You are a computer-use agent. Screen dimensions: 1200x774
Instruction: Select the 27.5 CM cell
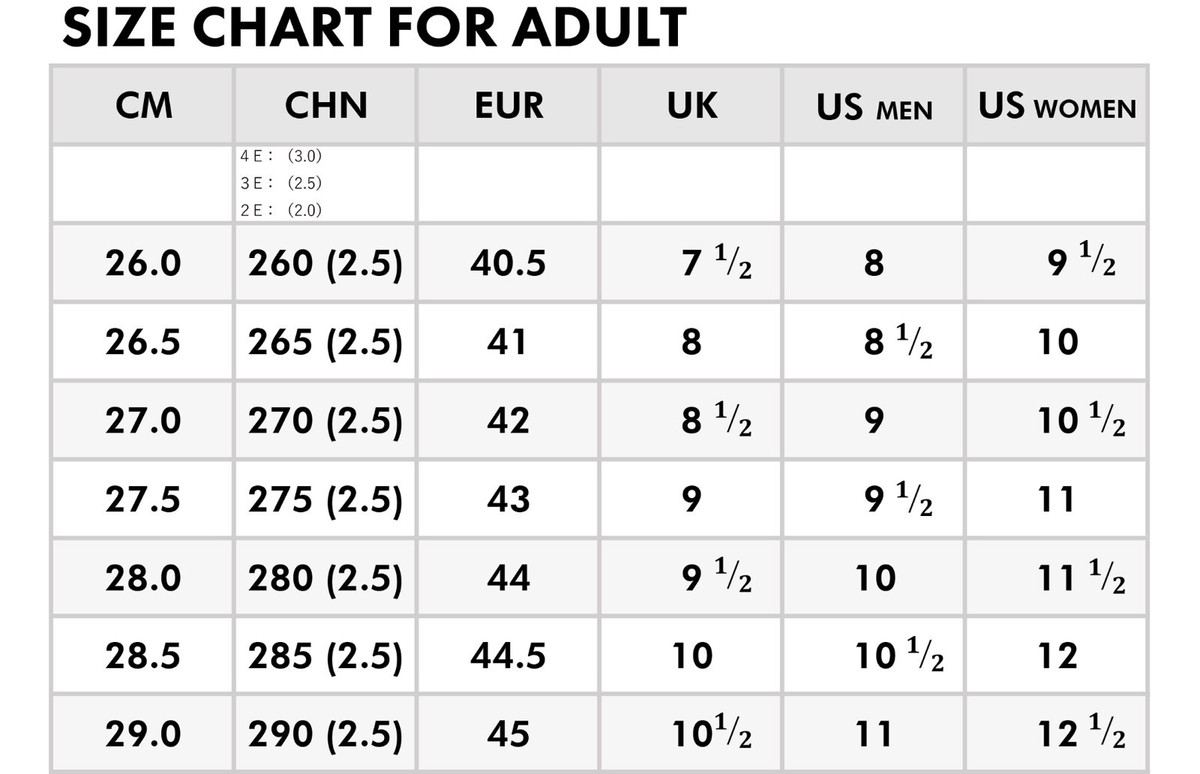coord(143,499)
